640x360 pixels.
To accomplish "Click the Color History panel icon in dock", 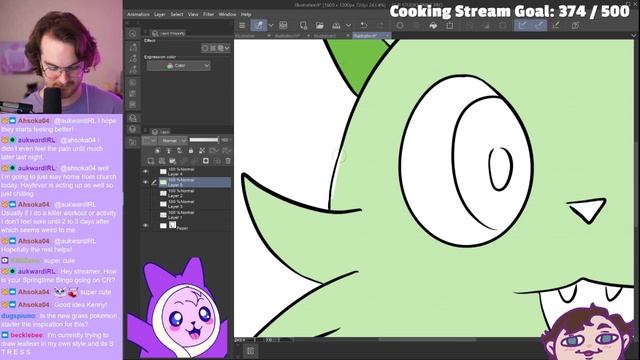I will (x=133, y=105).
